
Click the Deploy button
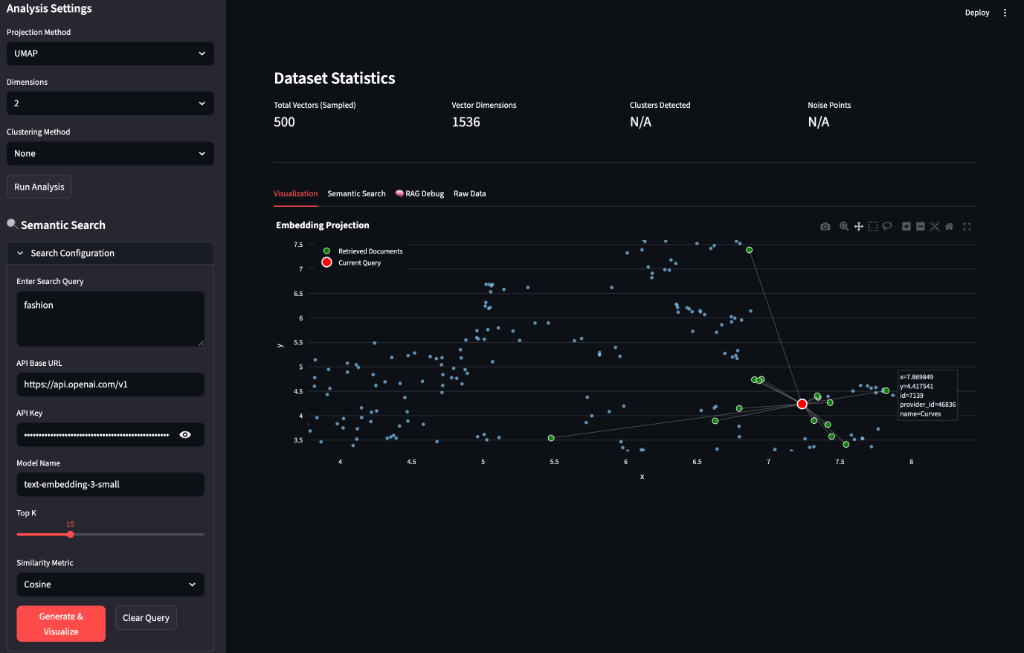tap(977, 12)
